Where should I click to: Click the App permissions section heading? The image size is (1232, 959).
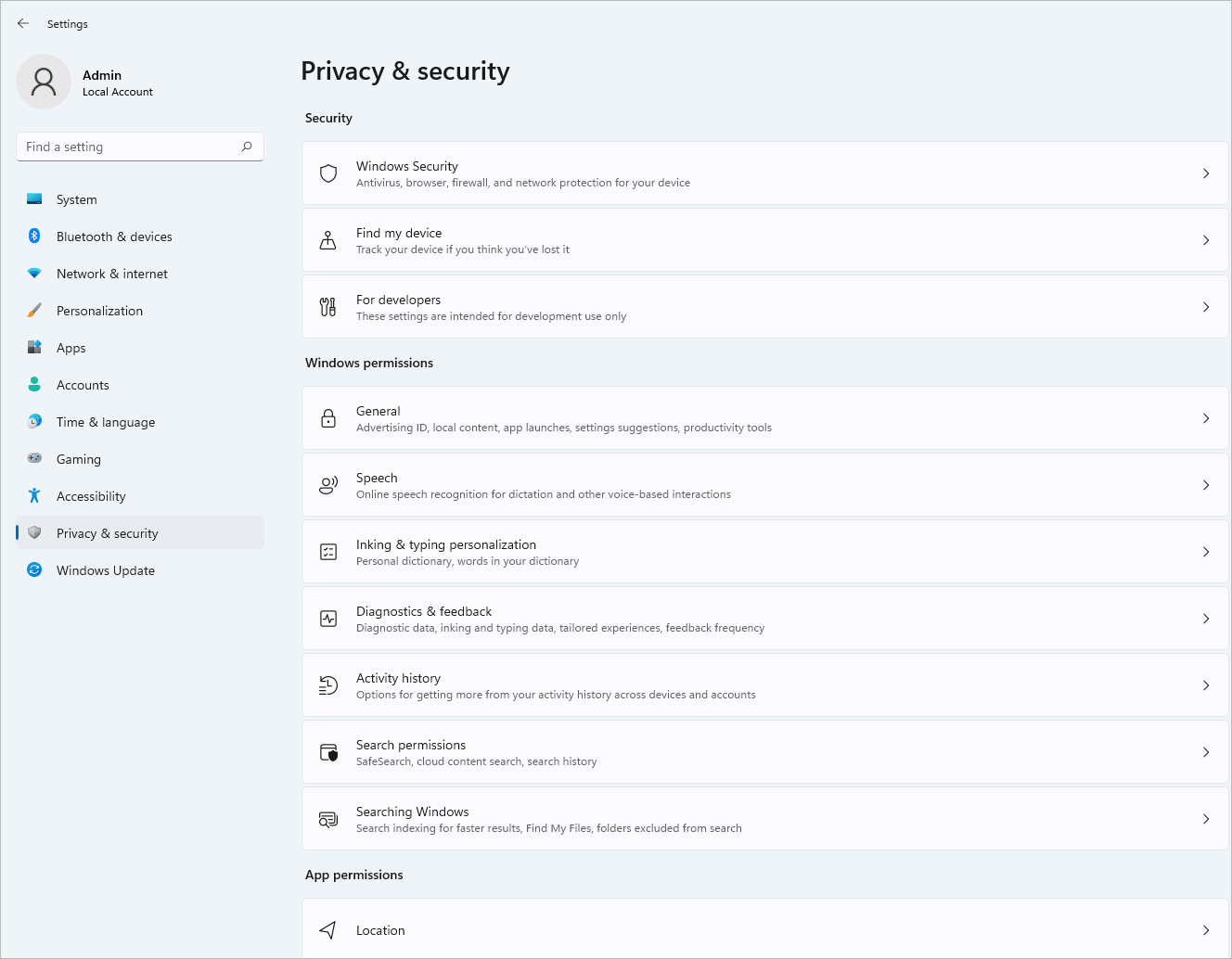click(x=354, y=875)
